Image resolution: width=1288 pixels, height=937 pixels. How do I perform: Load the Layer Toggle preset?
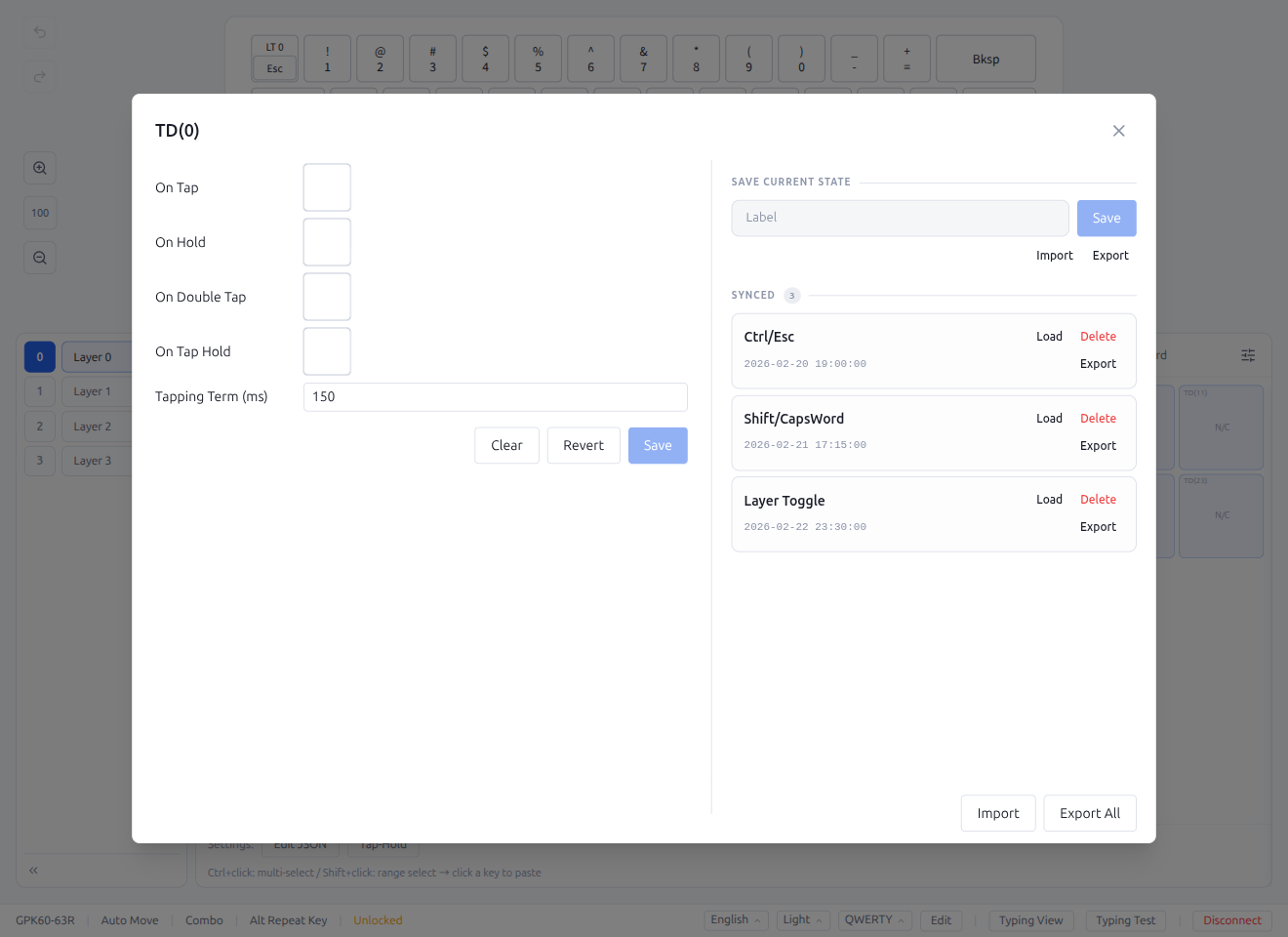(x=1049, y=500)
